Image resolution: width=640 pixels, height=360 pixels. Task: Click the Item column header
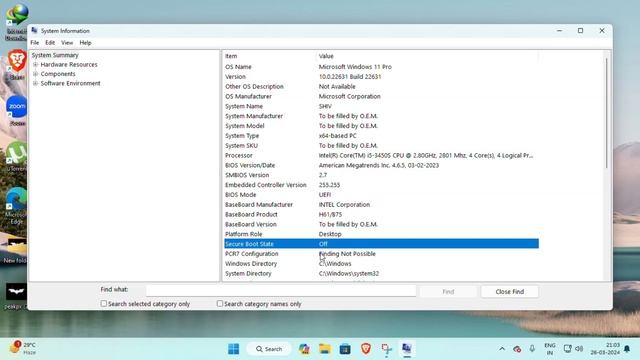269,56
